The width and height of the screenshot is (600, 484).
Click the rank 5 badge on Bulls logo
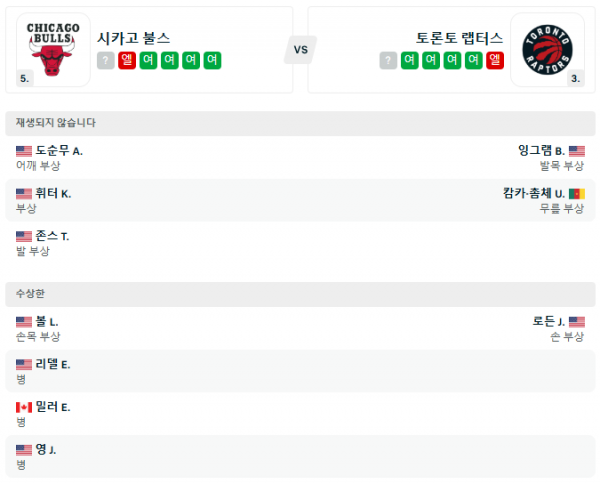pos(24,78)
